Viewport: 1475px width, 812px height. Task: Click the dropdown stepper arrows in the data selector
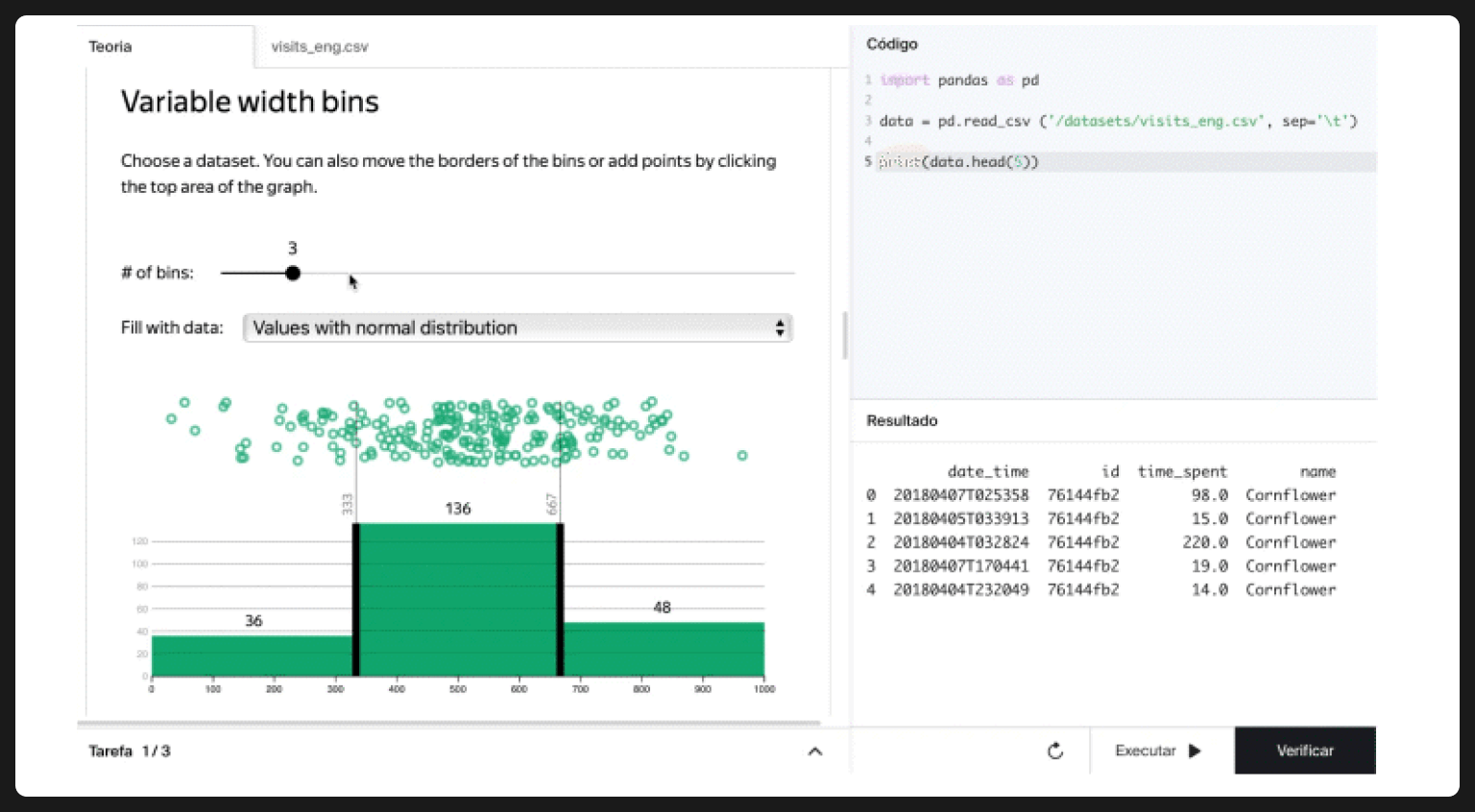point(780,328)
